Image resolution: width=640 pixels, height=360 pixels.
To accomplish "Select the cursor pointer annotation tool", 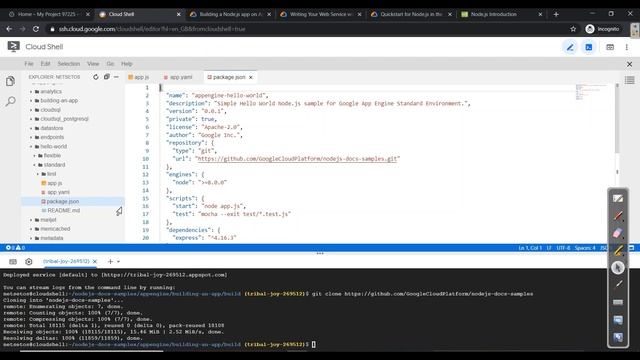I will pos(618,267).
